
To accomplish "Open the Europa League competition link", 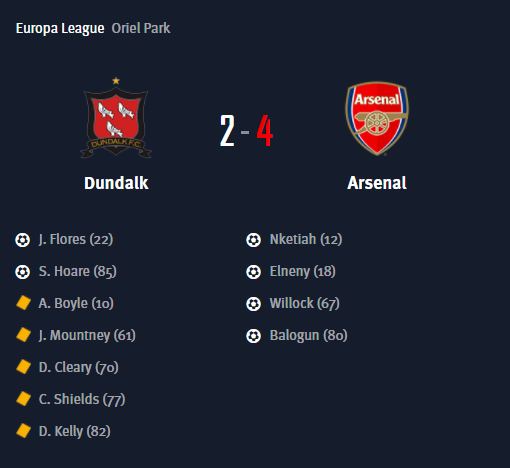I will [60, 28].
